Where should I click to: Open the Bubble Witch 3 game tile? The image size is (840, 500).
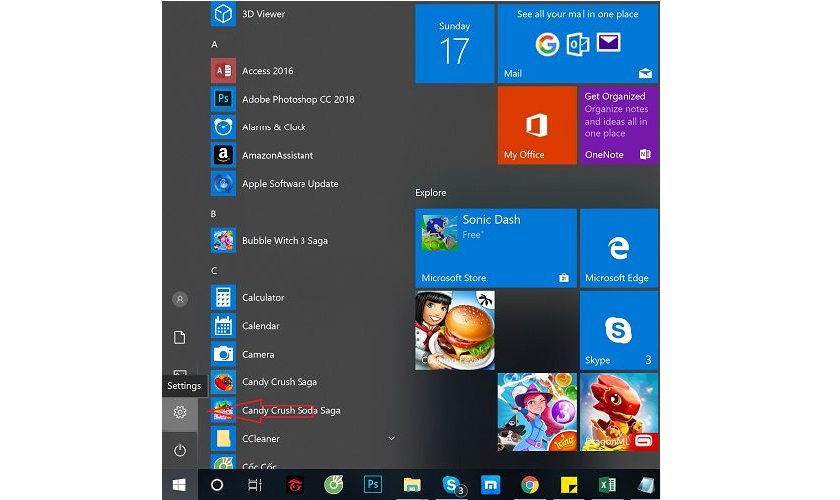point(537,412)
